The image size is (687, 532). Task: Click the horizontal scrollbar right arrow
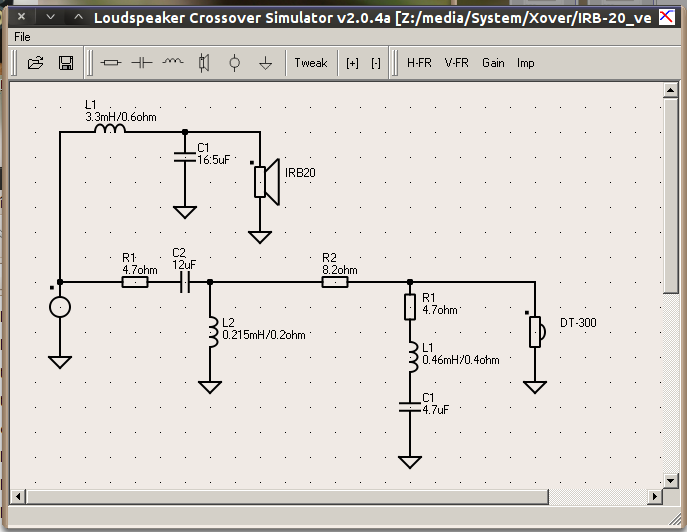[655, 497]
